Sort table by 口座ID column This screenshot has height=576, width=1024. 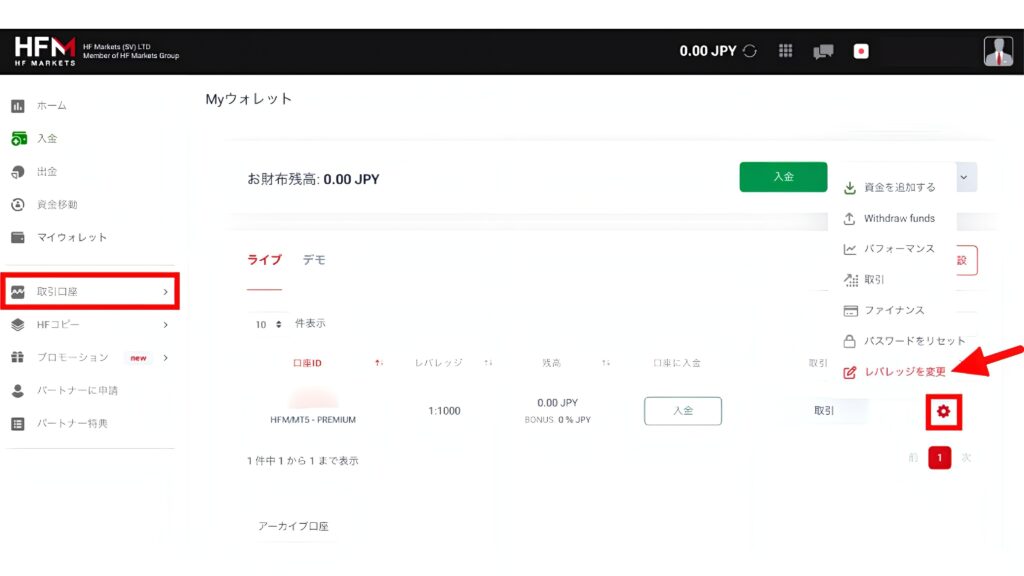pos(306,363)
